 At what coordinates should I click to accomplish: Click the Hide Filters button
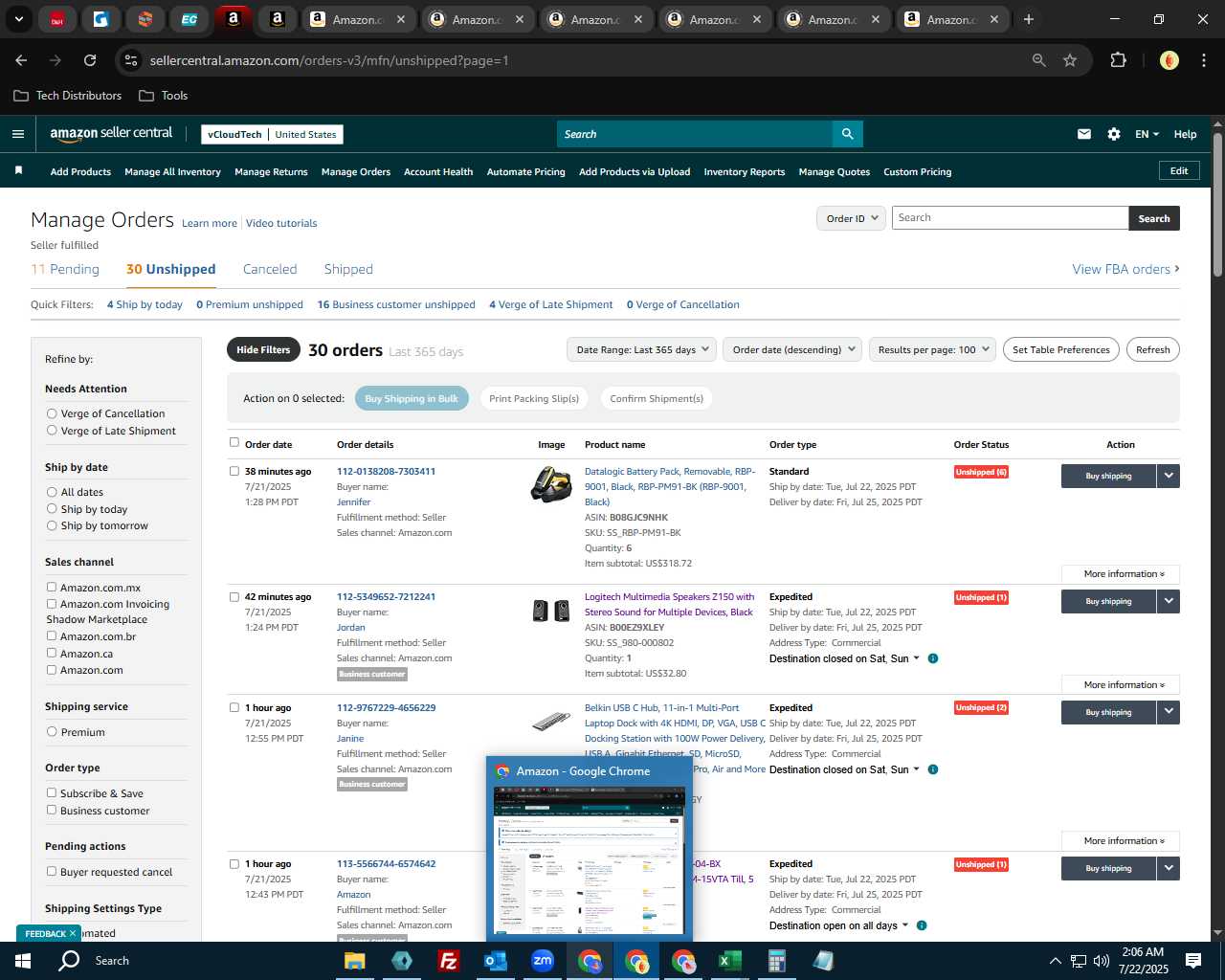click(263, 349)
